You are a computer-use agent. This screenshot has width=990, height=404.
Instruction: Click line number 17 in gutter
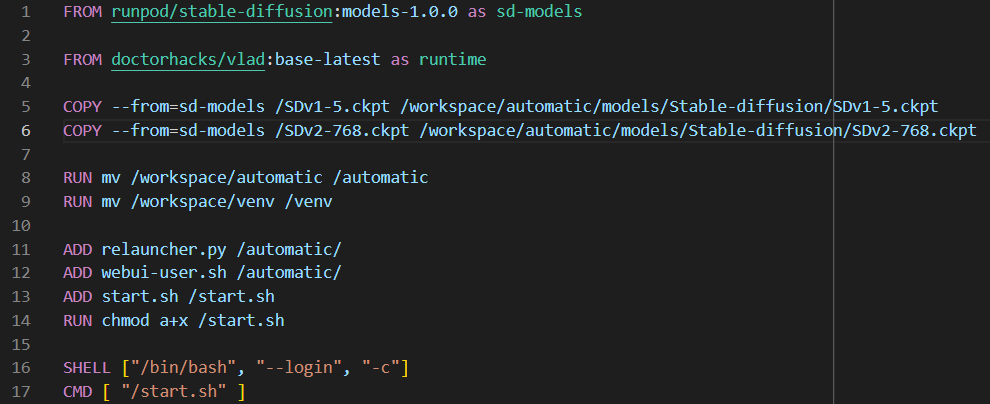coord(21,391)
